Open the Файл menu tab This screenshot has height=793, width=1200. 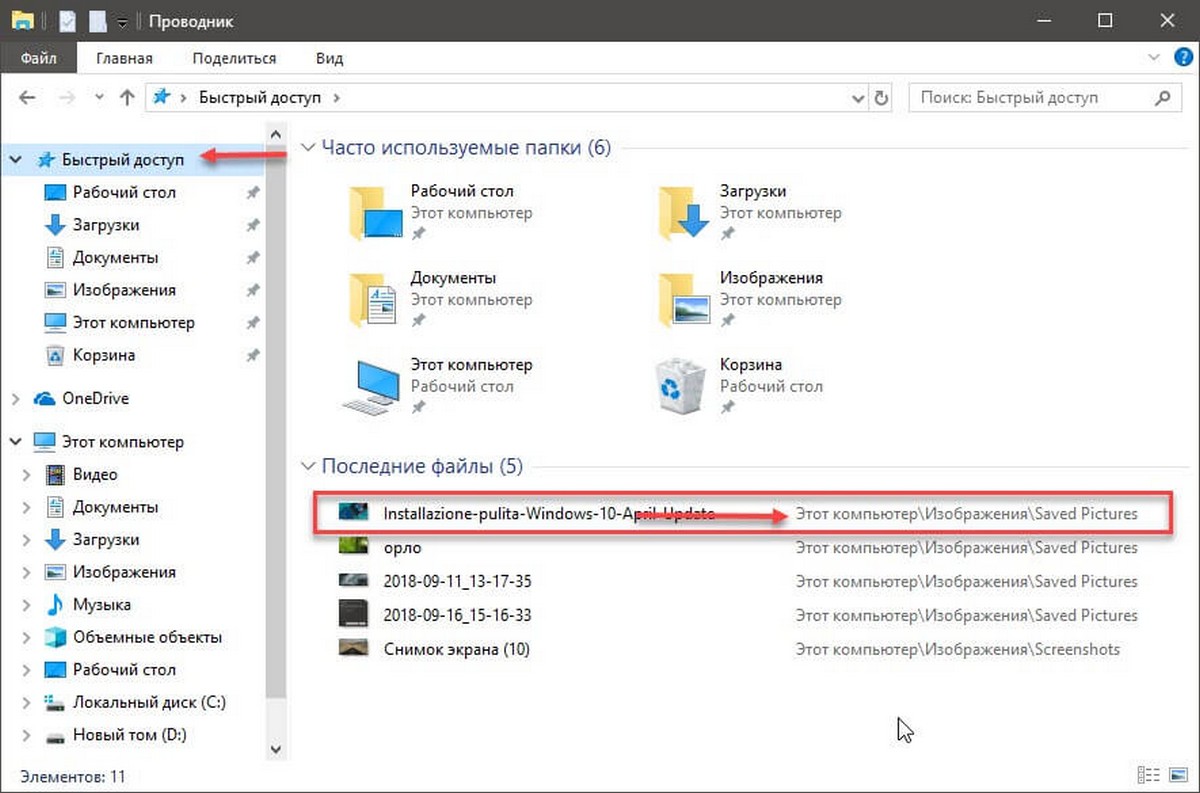point(38,58)
